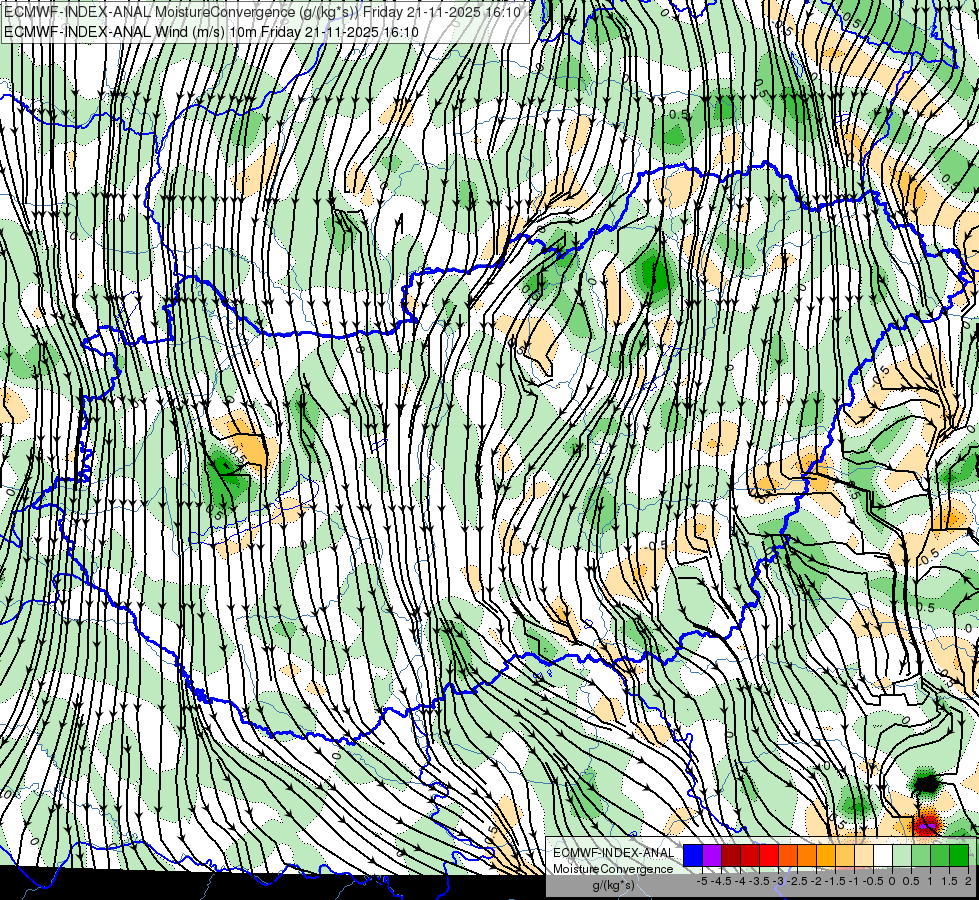The image size is (979, 900).
Task: Click the -2 legend tick value
Action: pyautogui.click(x=815, y=881)
